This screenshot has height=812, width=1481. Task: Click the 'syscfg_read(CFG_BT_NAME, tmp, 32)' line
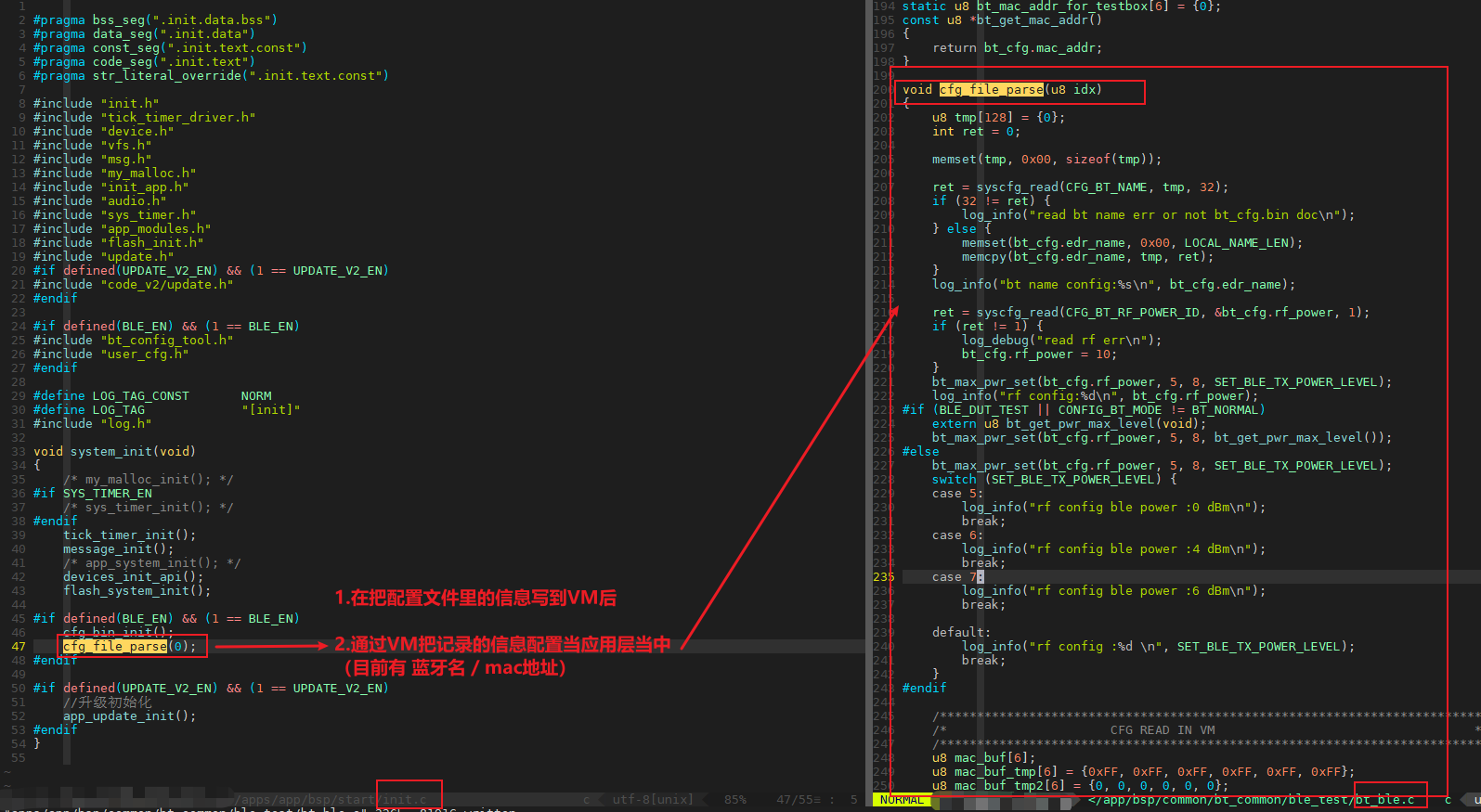point(1080,187)
